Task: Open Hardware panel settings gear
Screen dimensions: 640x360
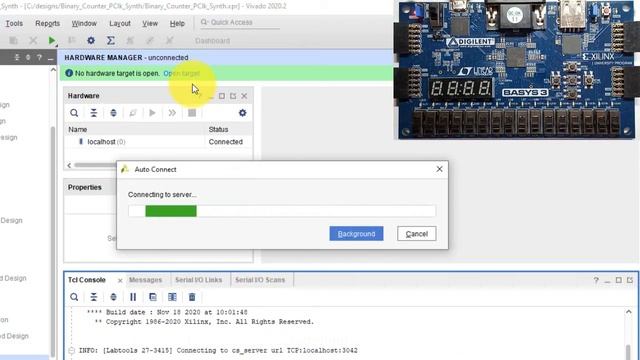Action: (x=242, y=113)
